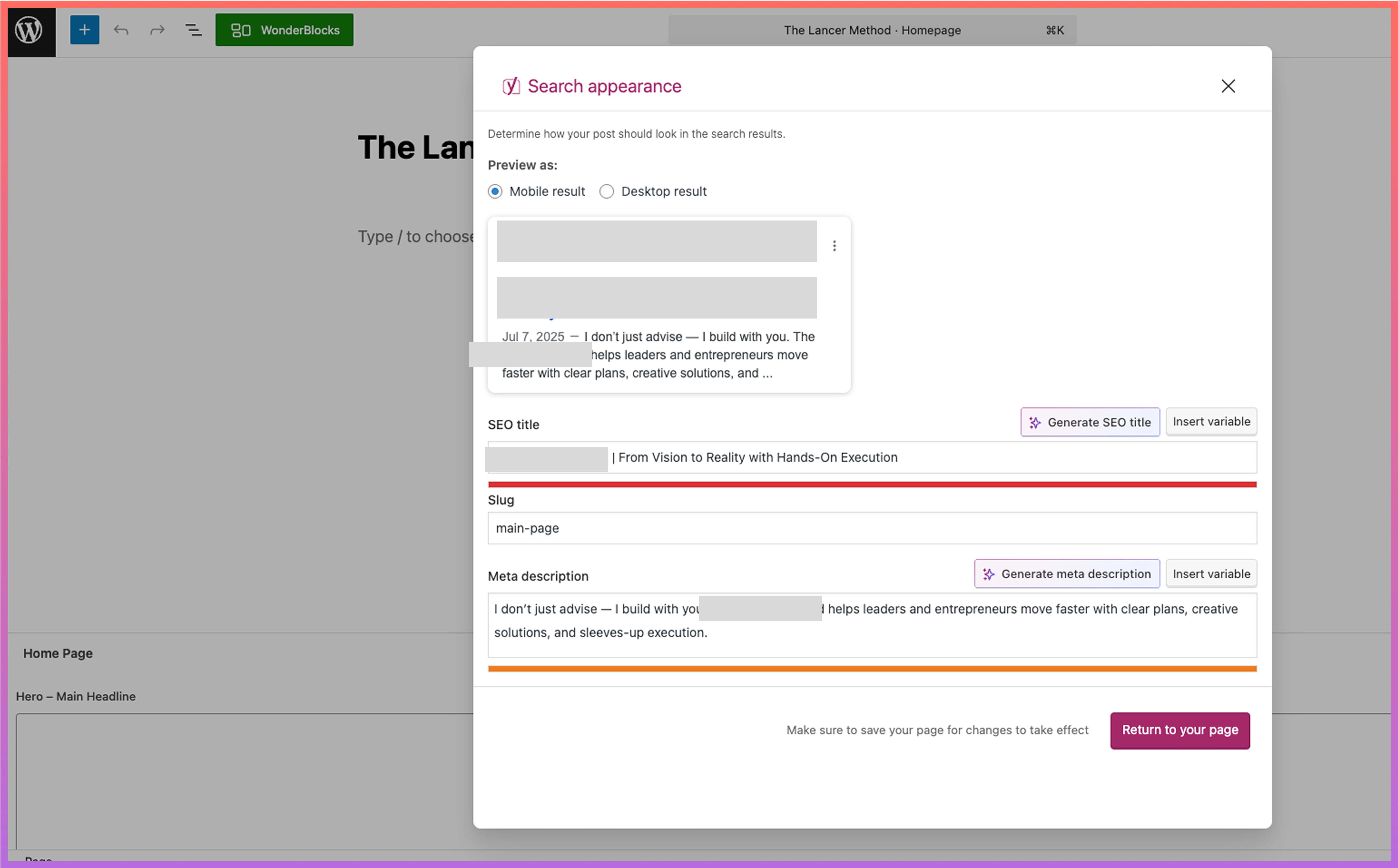This screenshot has width=1398, height=868.
Task: Click Return to your page button
Action: coord(1180,730)
